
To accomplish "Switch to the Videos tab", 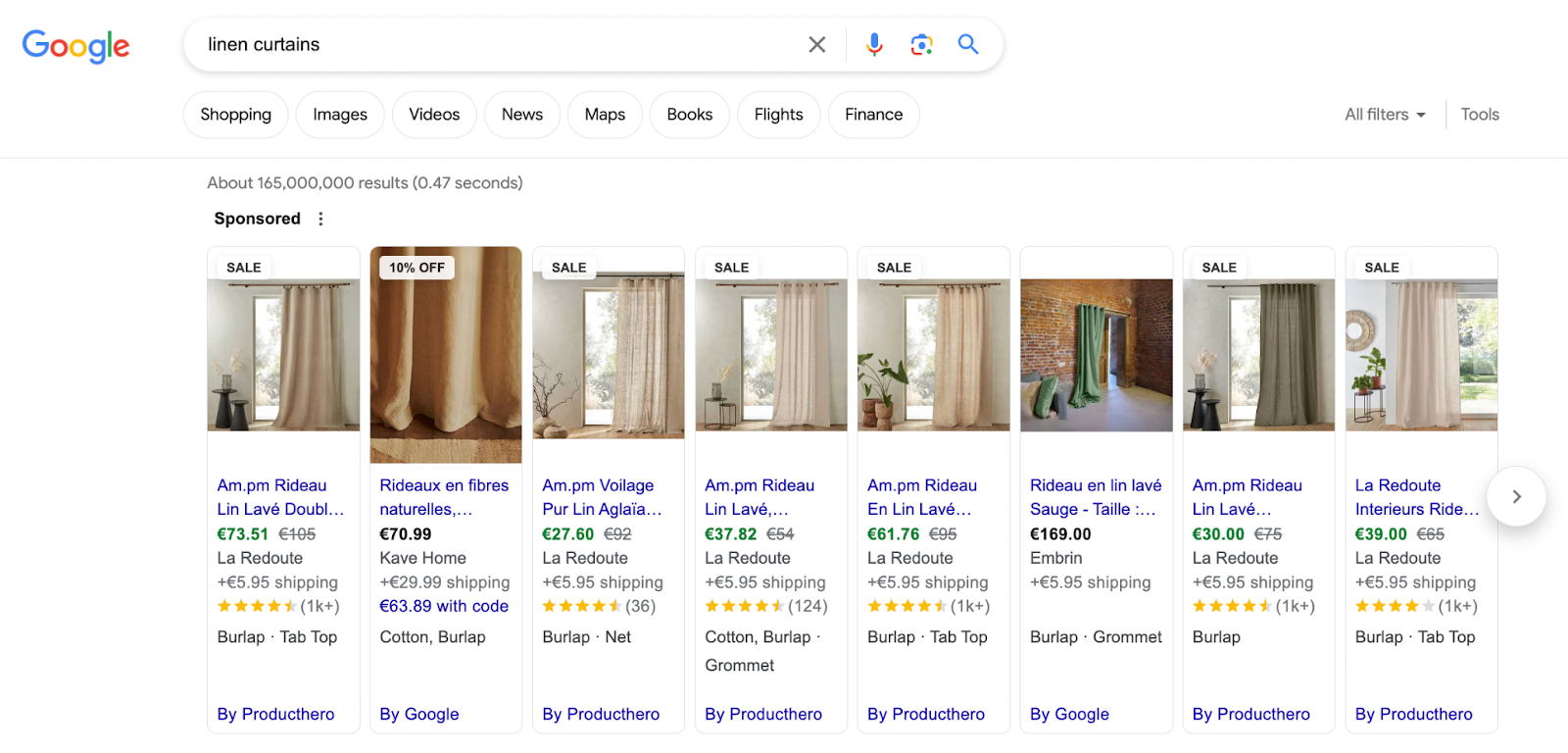I will [434, 115].
